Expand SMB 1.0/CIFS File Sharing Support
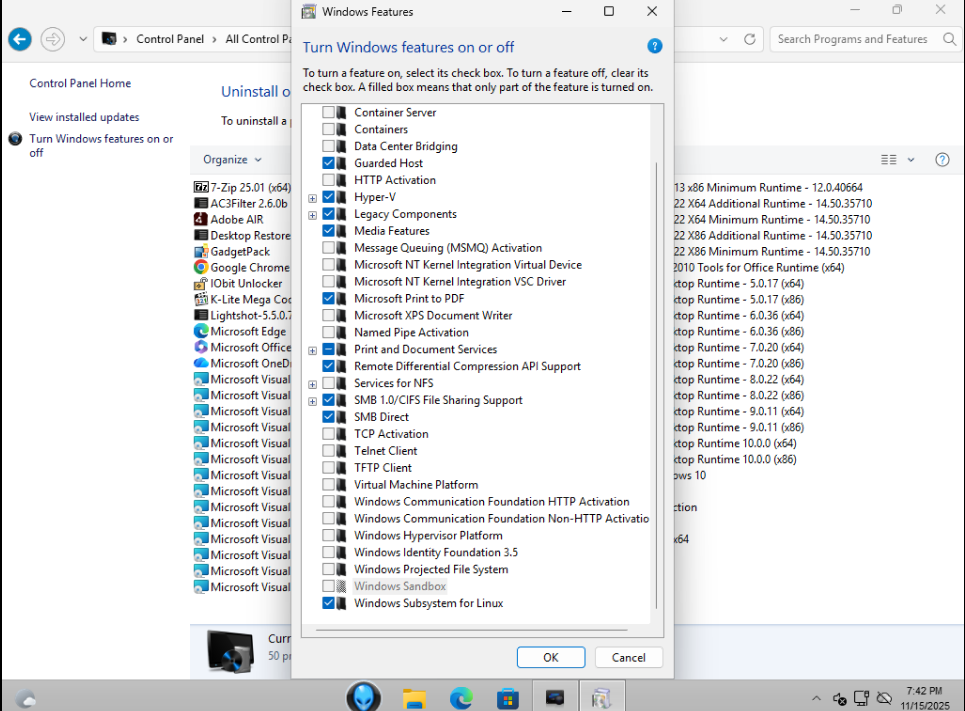965x711 pixels. pos(313,401)
